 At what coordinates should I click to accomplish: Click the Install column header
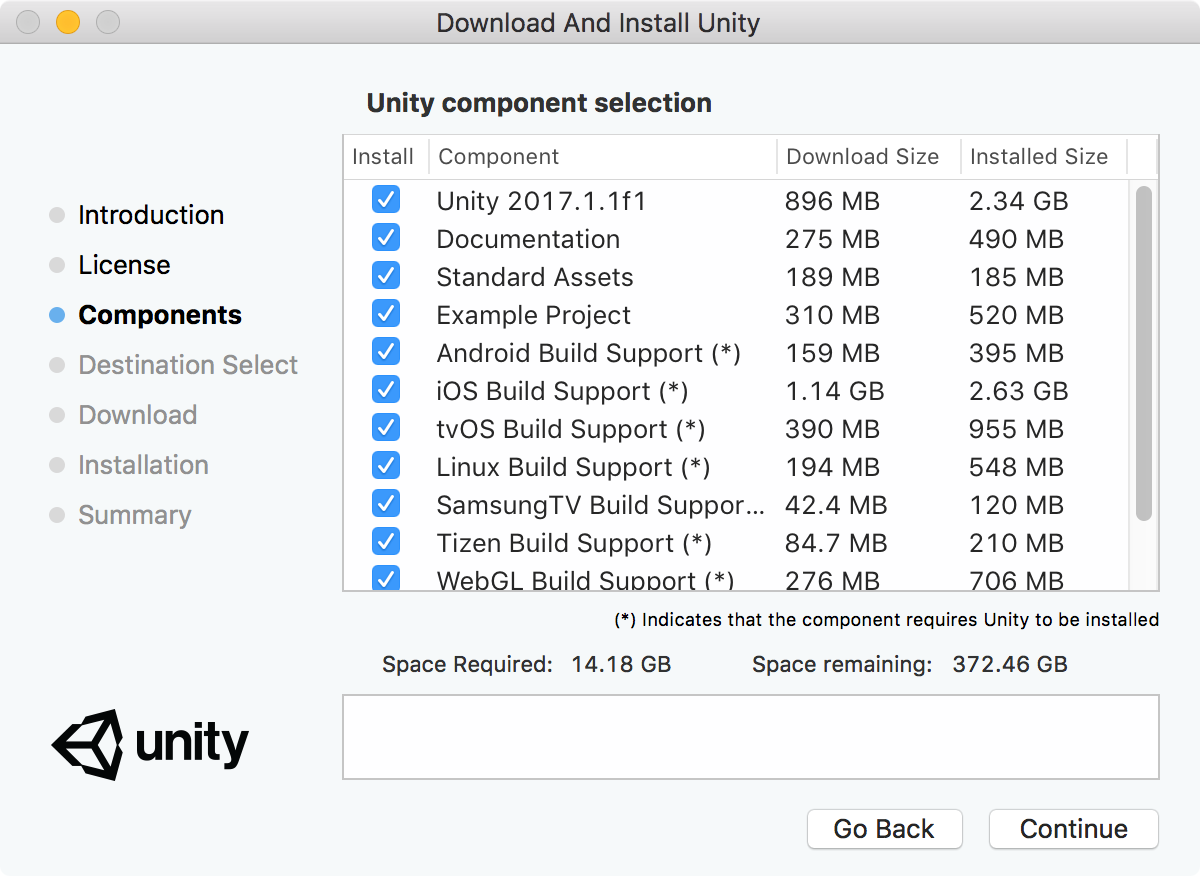click(386, 157)
